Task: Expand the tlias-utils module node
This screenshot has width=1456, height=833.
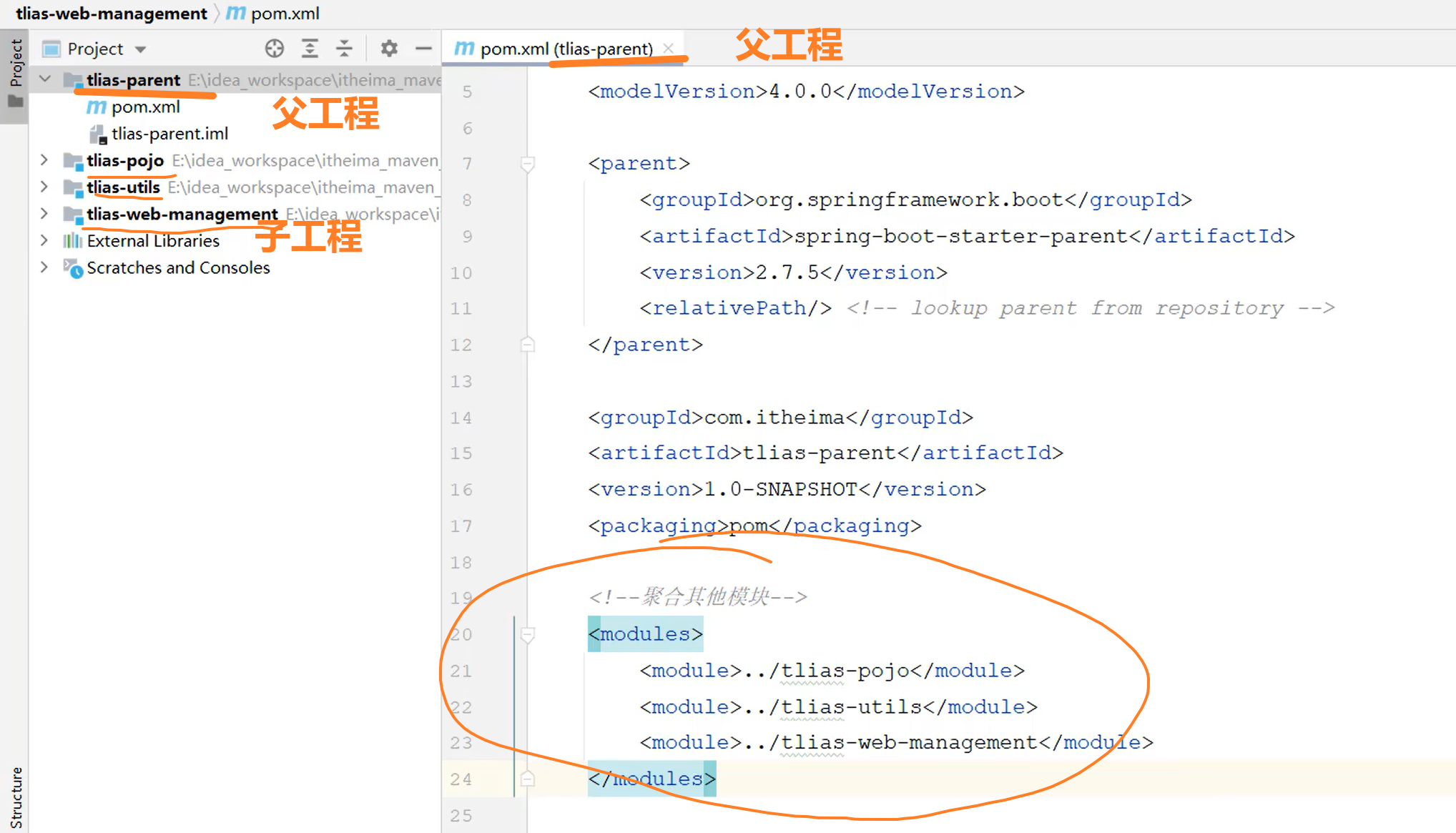Action: tap(44, 187)
